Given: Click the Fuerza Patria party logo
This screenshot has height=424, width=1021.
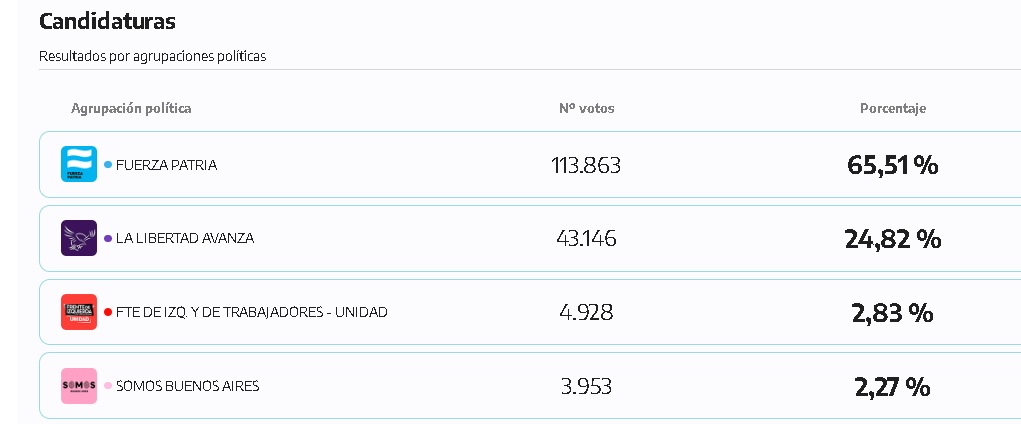Looking at the screenshot, I should [79, 164].
